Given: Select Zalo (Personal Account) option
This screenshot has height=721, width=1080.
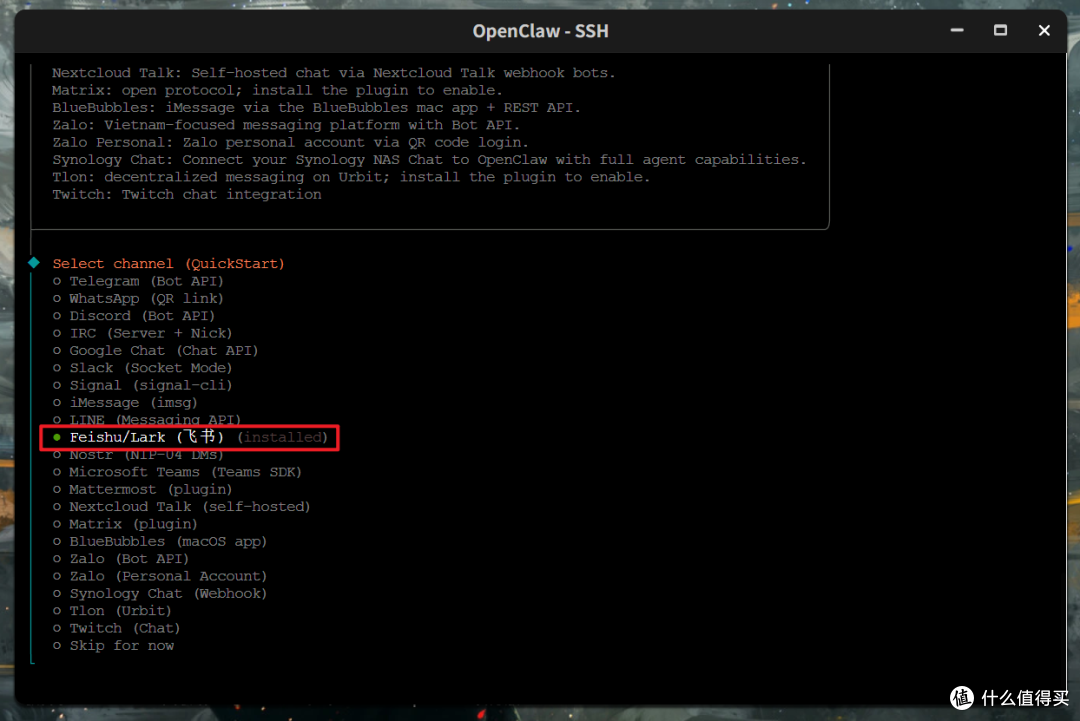Looking at the screenshot, I should coord(160,576).
